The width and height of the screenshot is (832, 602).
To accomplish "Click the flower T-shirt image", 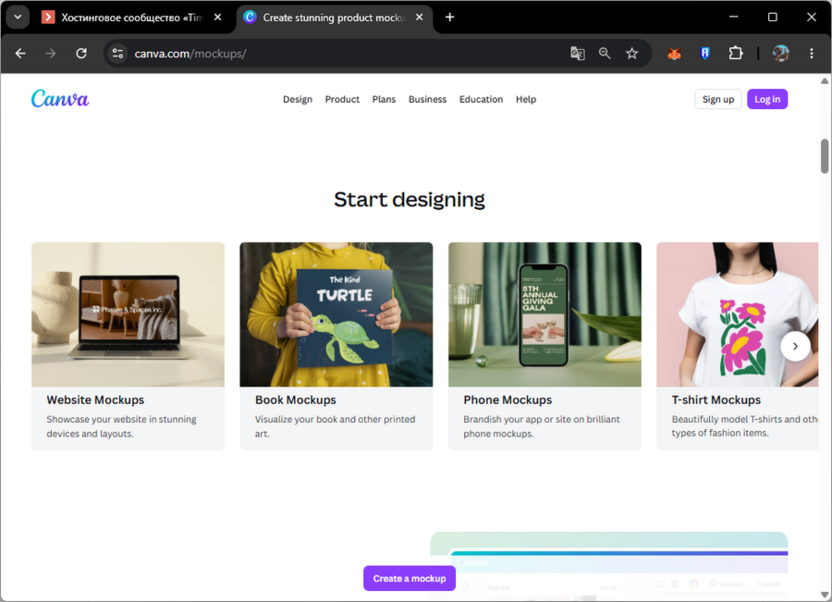I will pyautogui.click(x=738, y=315).
